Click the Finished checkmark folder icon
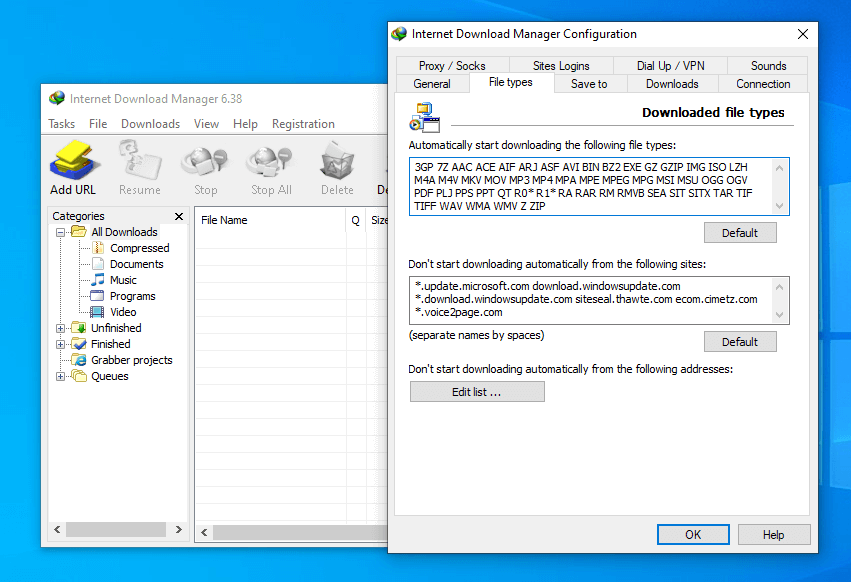 click(x=79, y=344)
